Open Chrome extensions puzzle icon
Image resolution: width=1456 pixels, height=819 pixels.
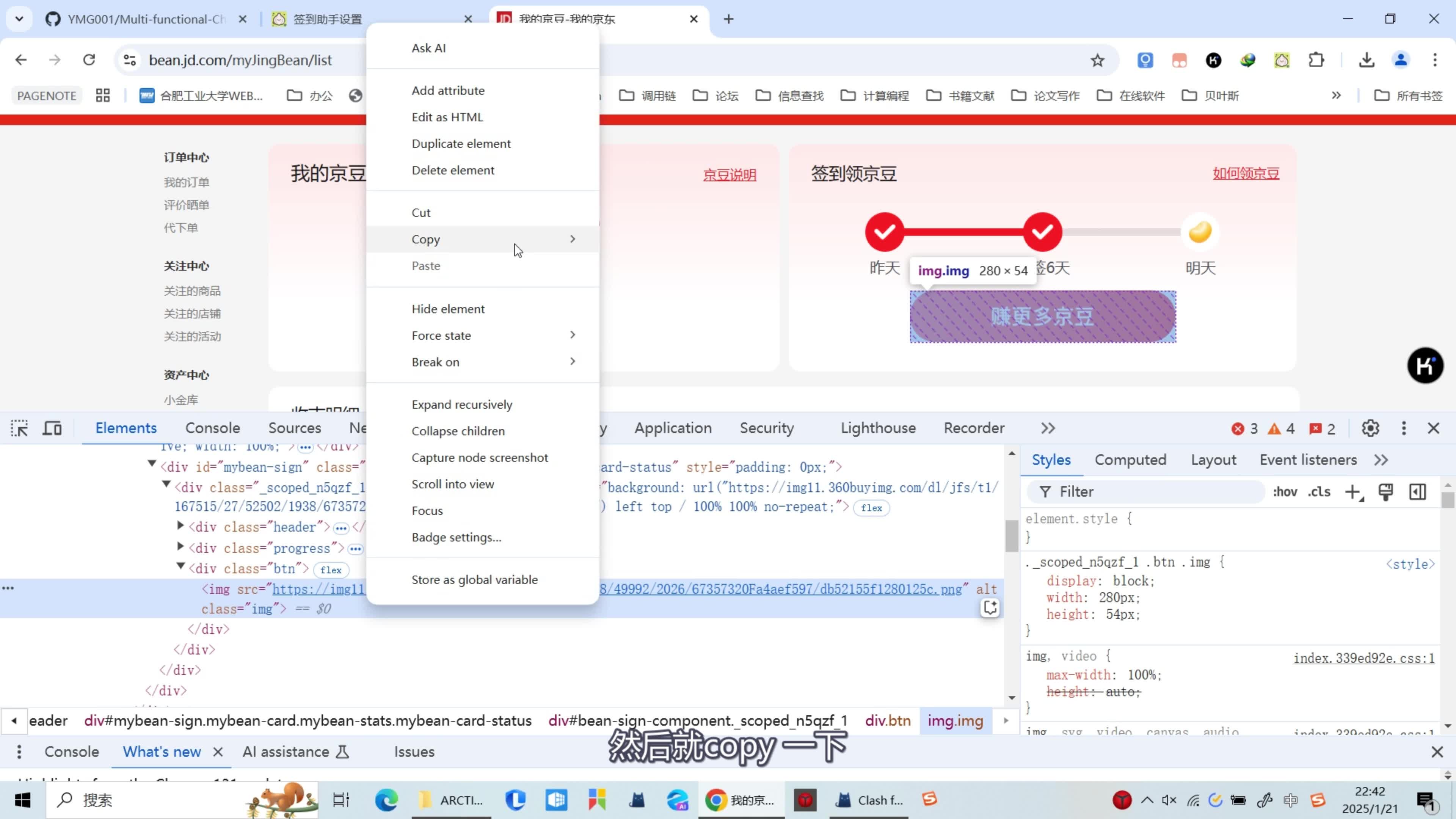tap(1316, 61)
